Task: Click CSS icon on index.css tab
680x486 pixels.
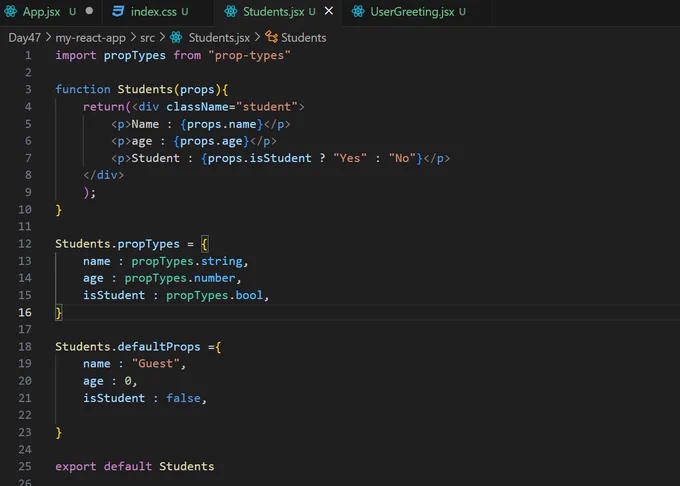Action: pyautogui.click(x=118, y=11)
